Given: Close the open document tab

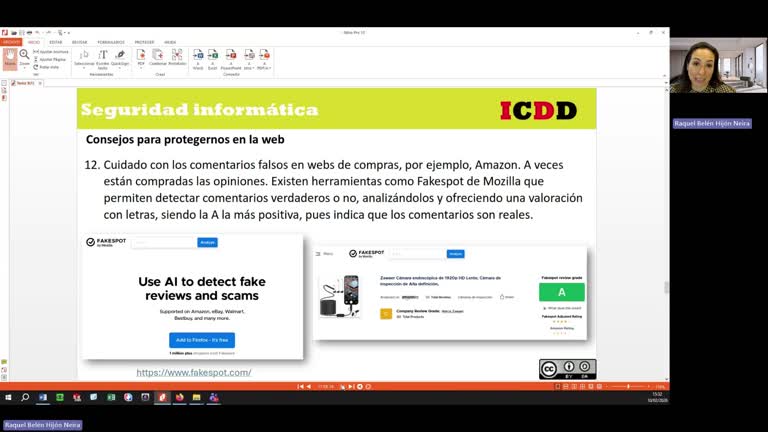Looking at the screenshot, I should (x=40, y=83).
